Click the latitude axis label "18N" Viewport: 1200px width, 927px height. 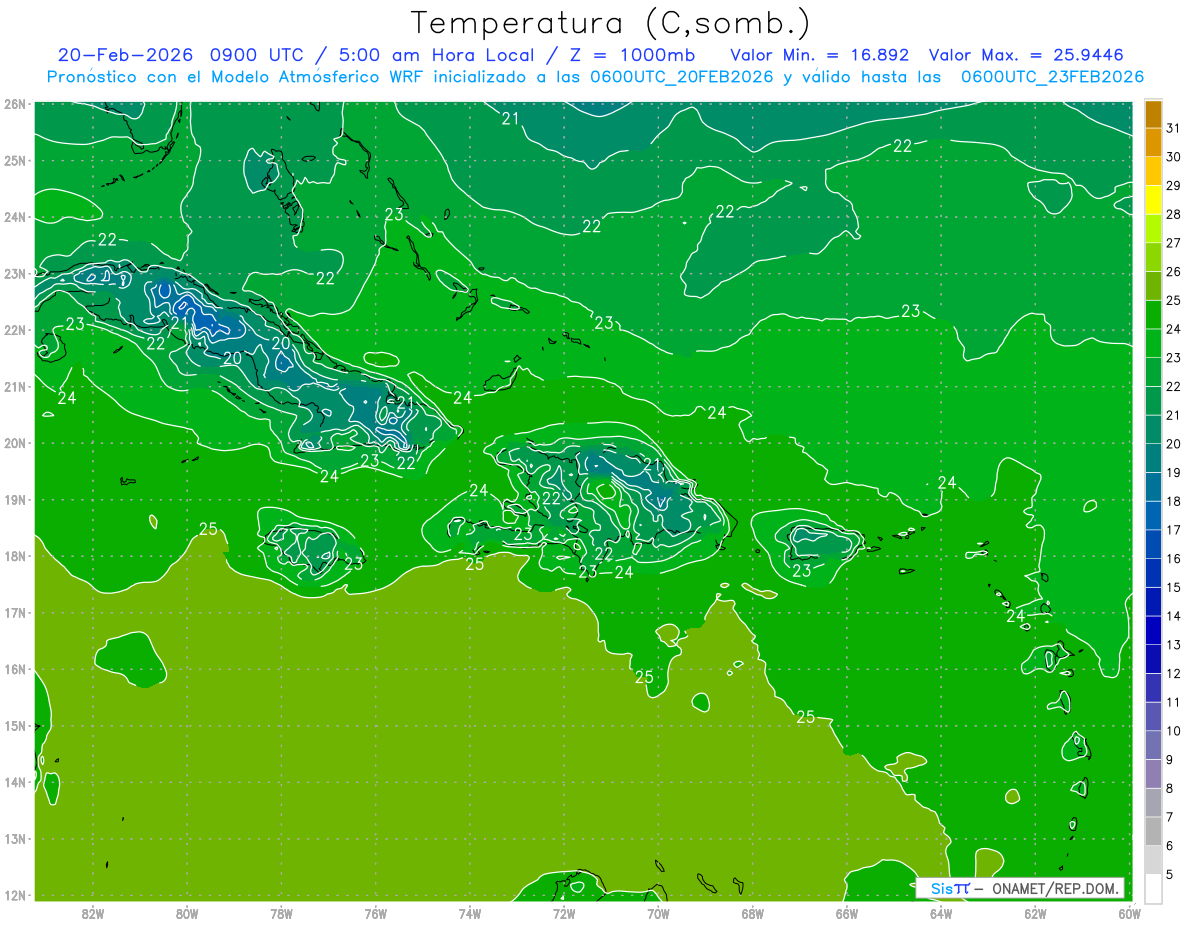tap(15, 556)
